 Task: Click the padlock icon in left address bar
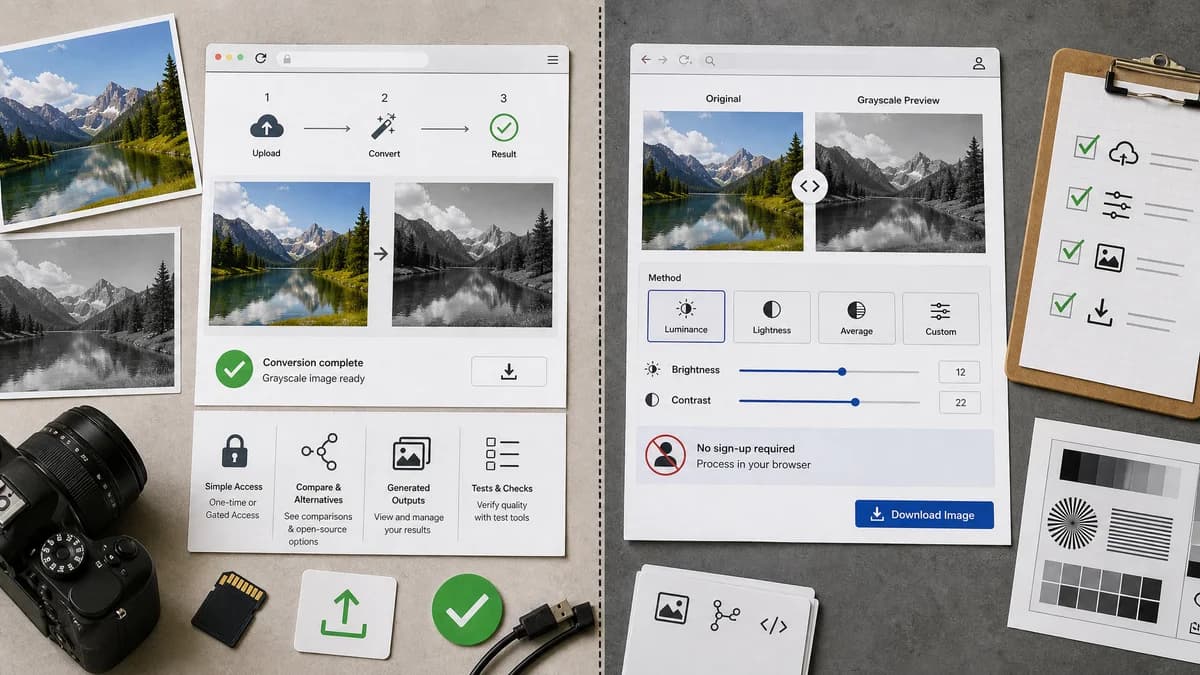287,60
